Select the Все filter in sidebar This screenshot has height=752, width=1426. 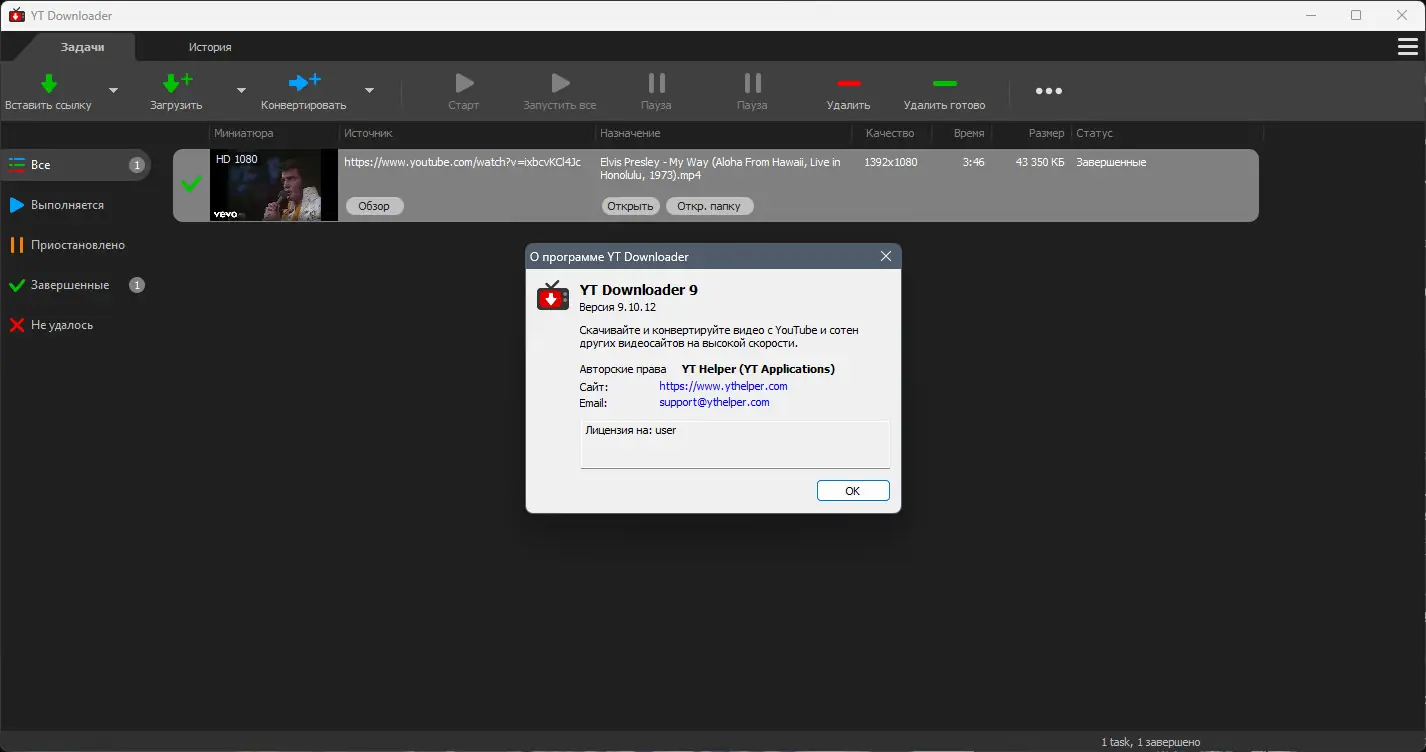[x=76, y=165]
